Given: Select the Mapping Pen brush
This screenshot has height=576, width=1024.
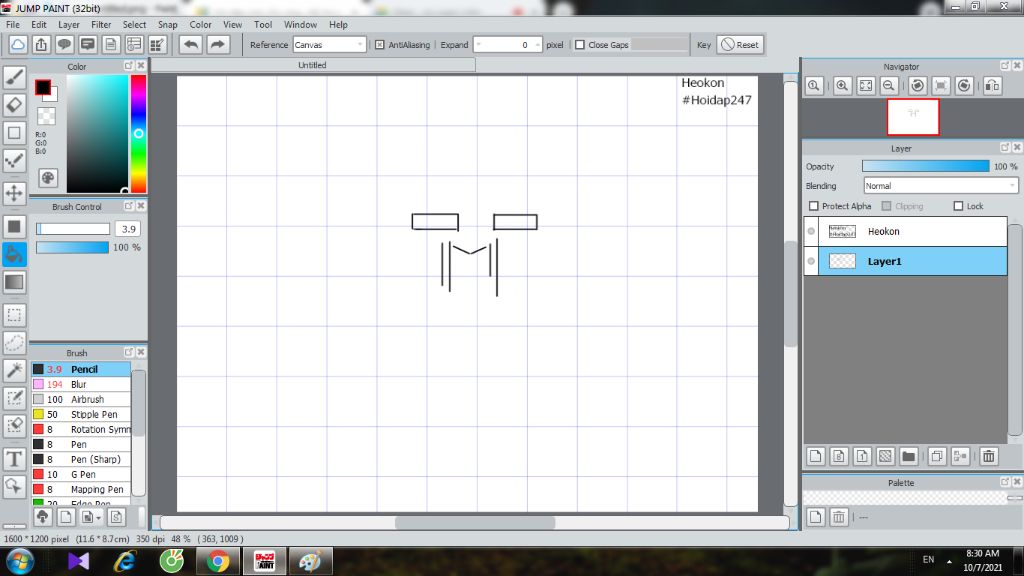Looking at the screenshot, I should point(81,490).
